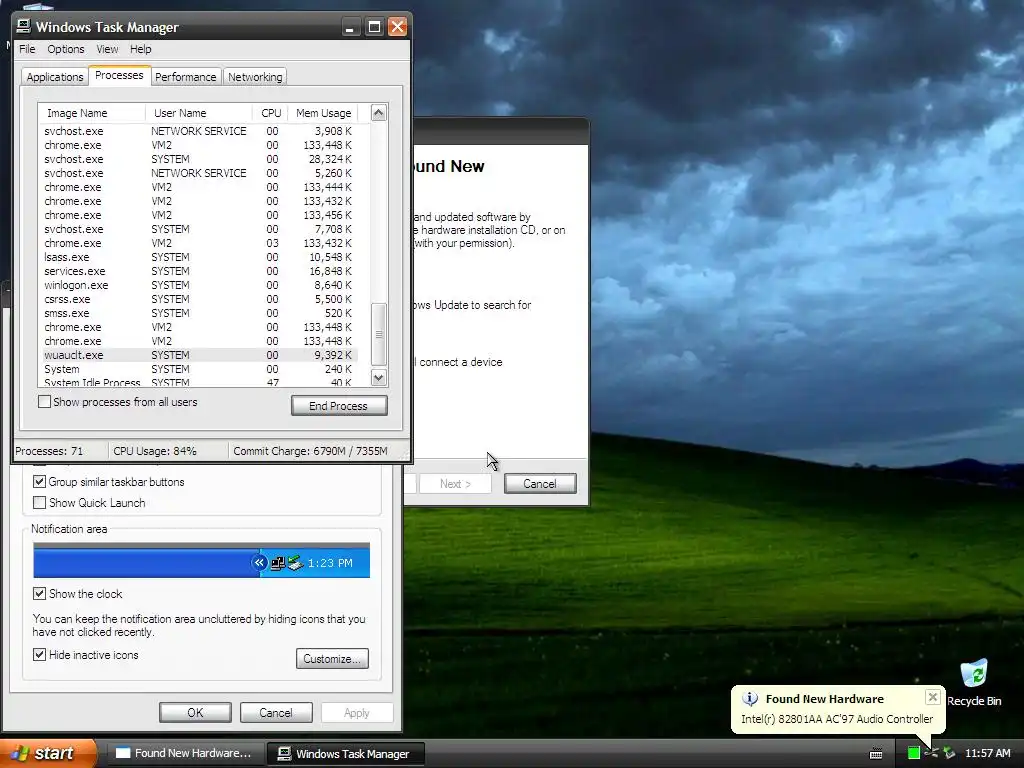The height and width of the screenshot is (768, 1024).
Task: Click the Task Manager title bar icon
Action: tap(24, 26)
